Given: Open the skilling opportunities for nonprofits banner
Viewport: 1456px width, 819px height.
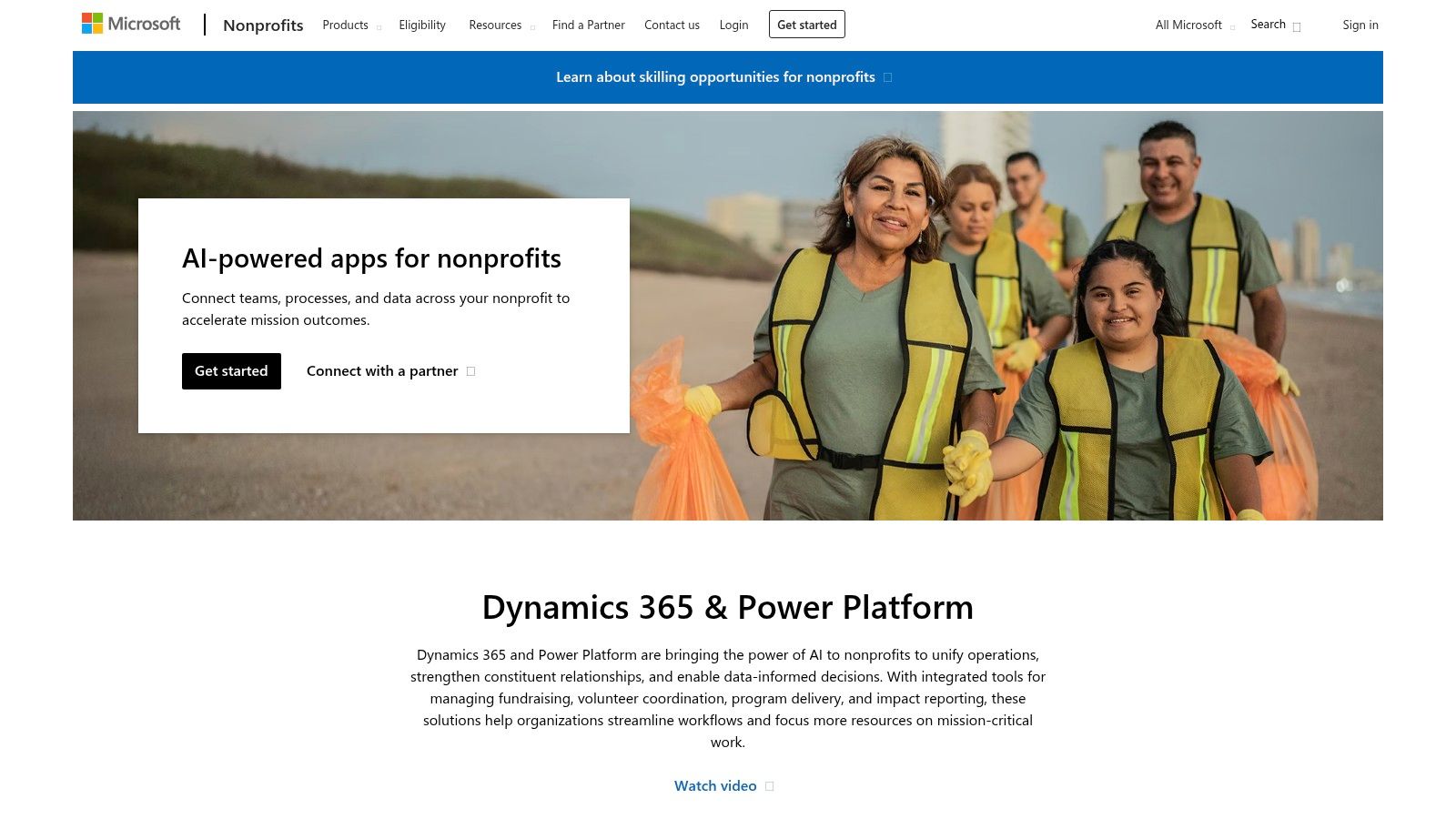Looking at the screenshot, I should [x=715, y=77].
